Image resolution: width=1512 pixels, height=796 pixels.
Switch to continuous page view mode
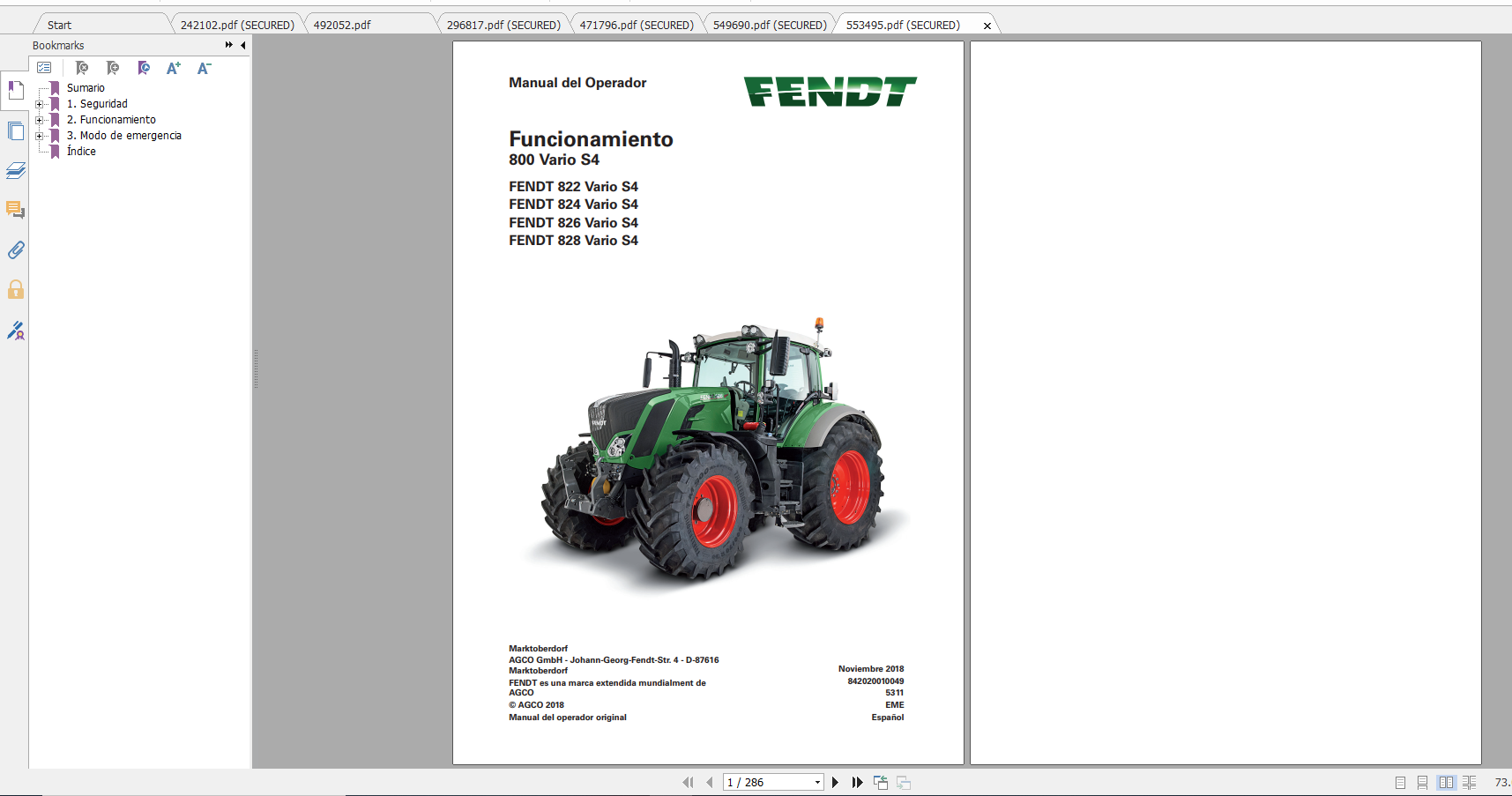click(1422, 783)
